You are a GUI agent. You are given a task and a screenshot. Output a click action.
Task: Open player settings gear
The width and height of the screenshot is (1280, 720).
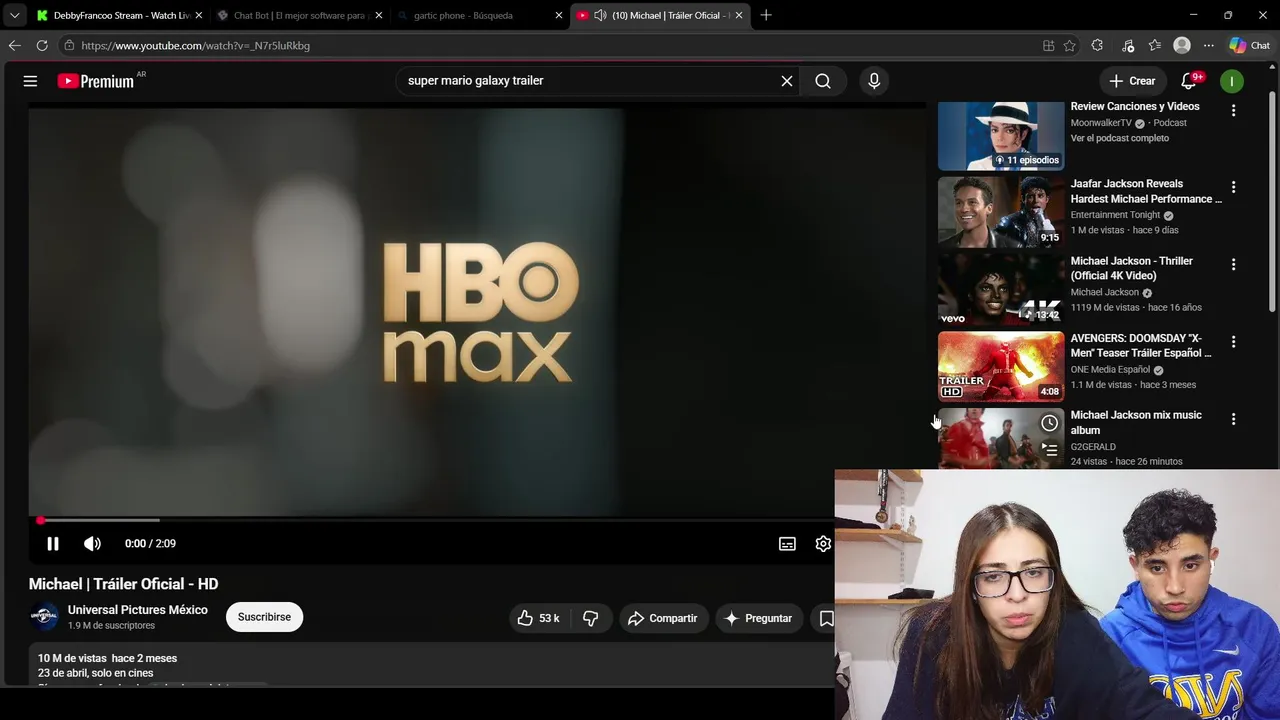823,543
